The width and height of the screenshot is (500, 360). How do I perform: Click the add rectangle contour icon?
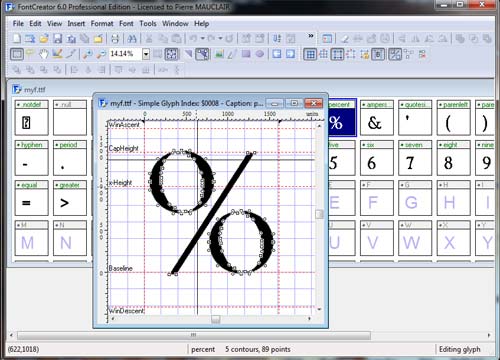tap(246, 54)
